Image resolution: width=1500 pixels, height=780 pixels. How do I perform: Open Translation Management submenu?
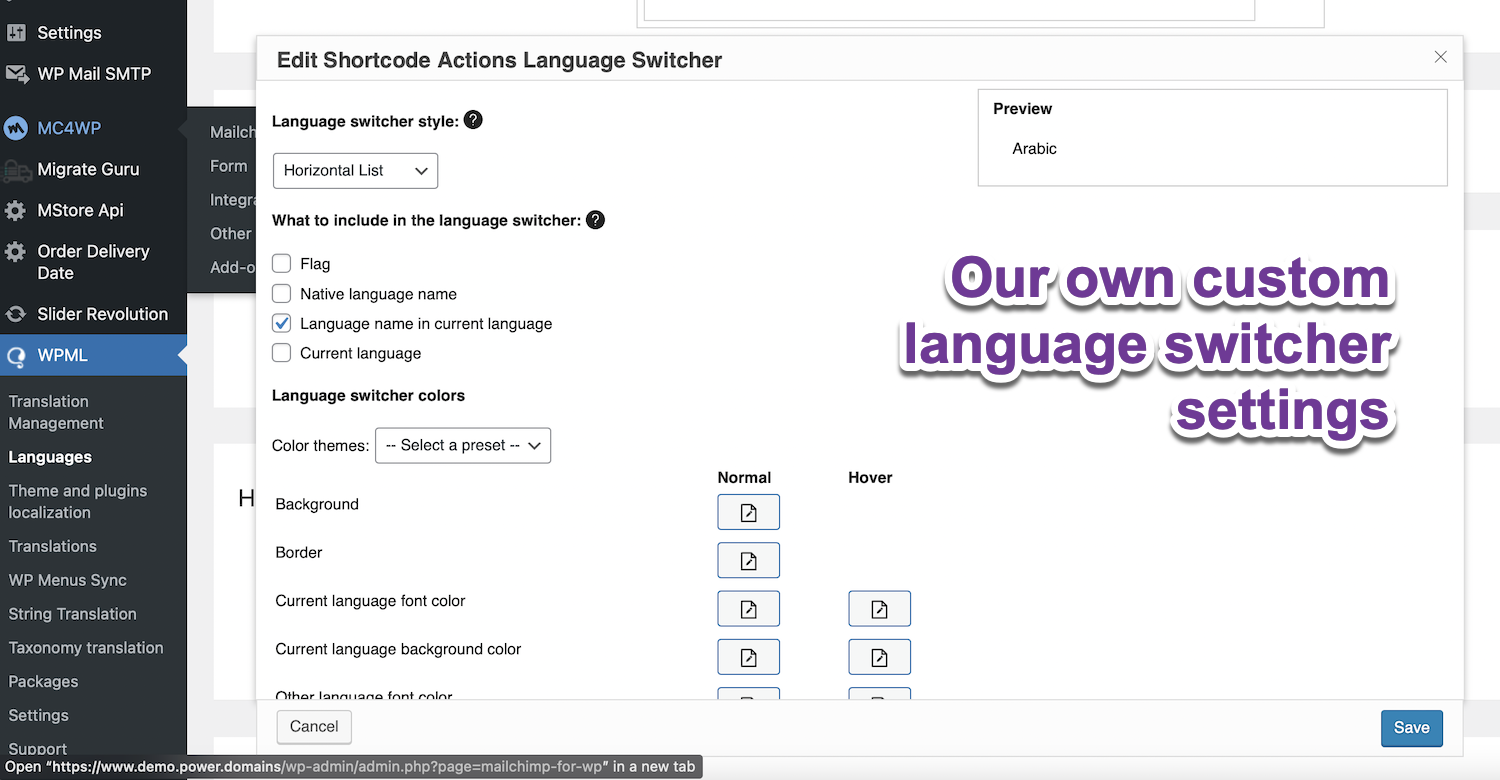(56, 412)
